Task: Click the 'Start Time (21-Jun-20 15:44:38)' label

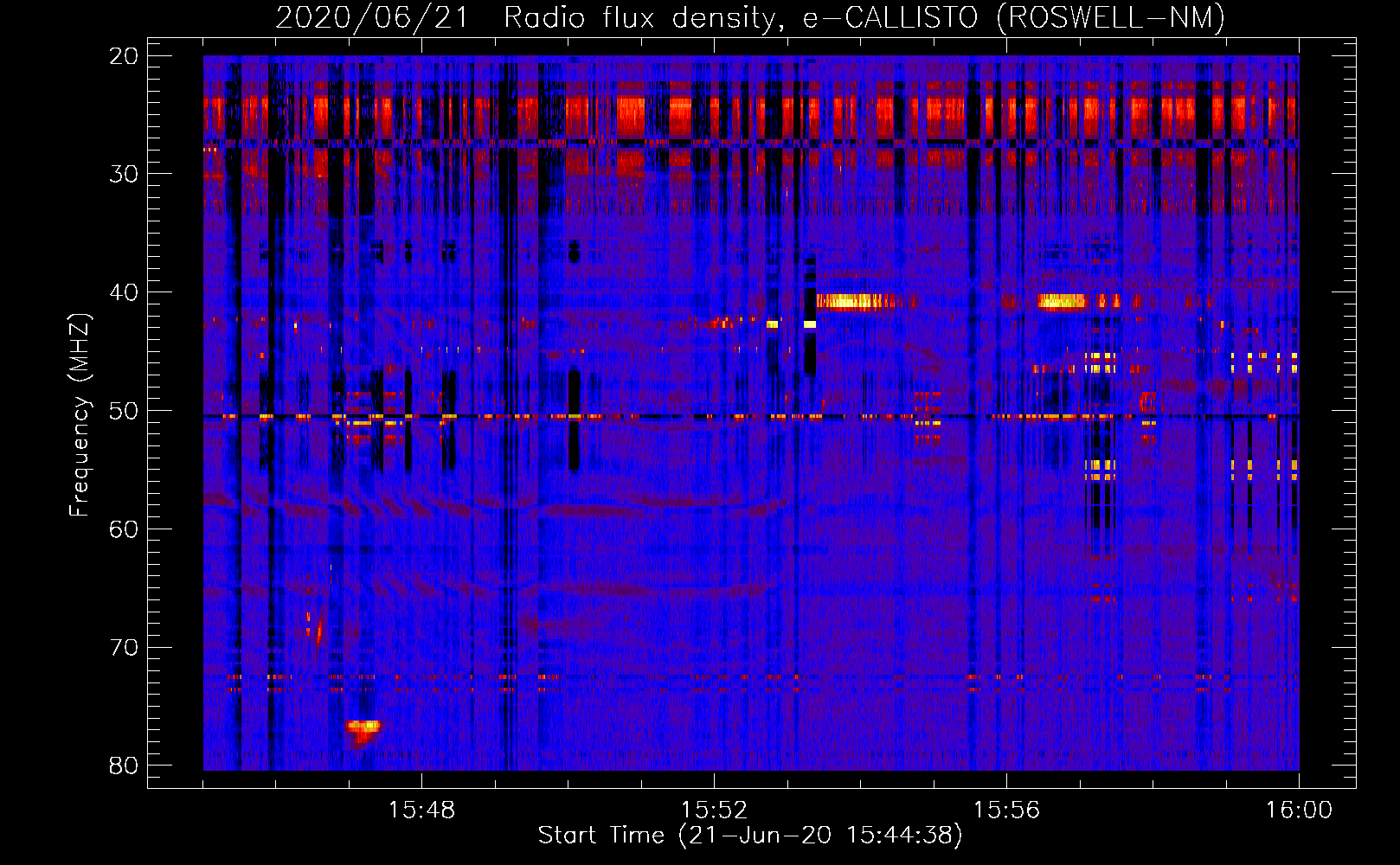Action: tap(749, 836)
